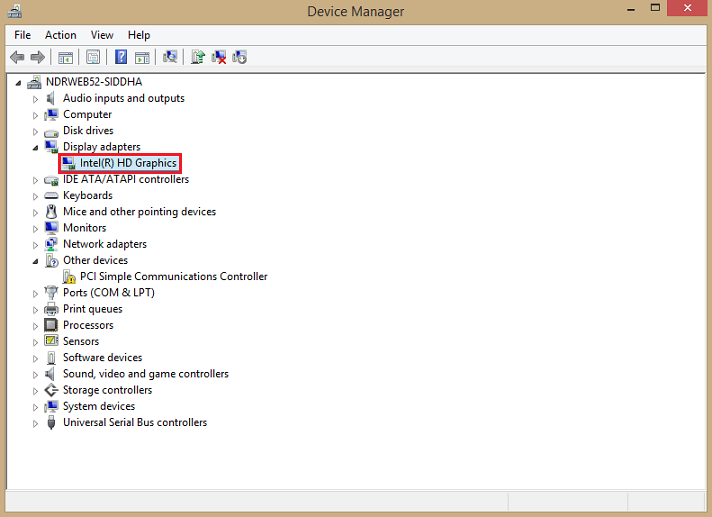Viewport: 712px width, 517px height.
Task: Minimize the Device Manager window
Action: 631,9
